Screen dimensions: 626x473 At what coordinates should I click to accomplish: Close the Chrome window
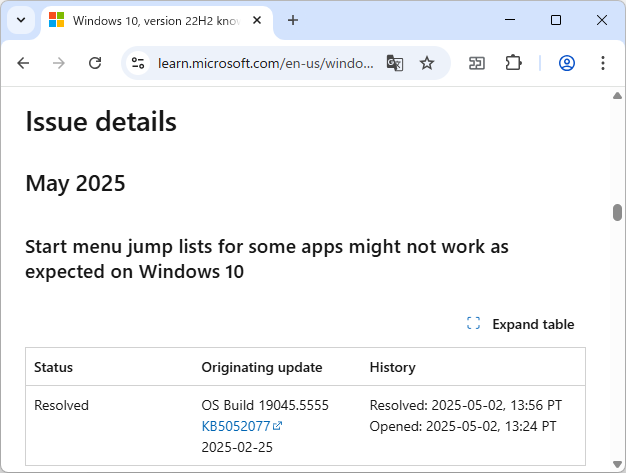point(602,20)
